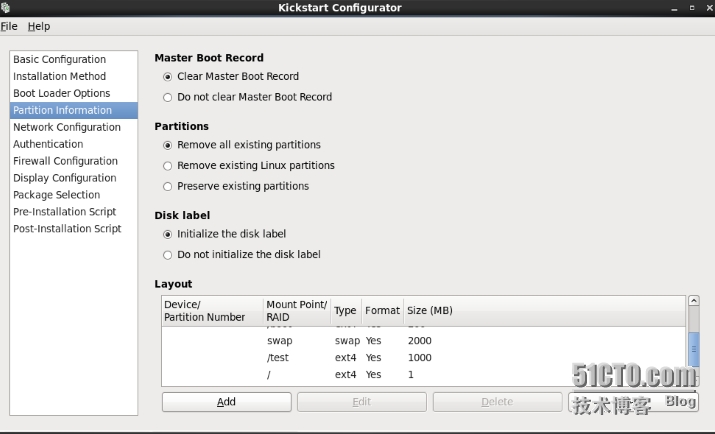
Task: Open the Help menu
Action: (39, 26)
